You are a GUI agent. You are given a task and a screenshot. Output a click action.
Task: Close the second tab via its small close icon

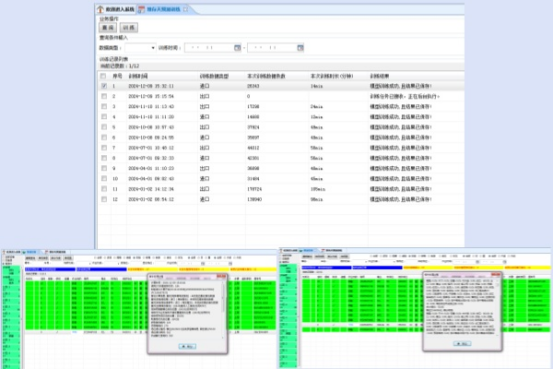[x=185, y=9]
